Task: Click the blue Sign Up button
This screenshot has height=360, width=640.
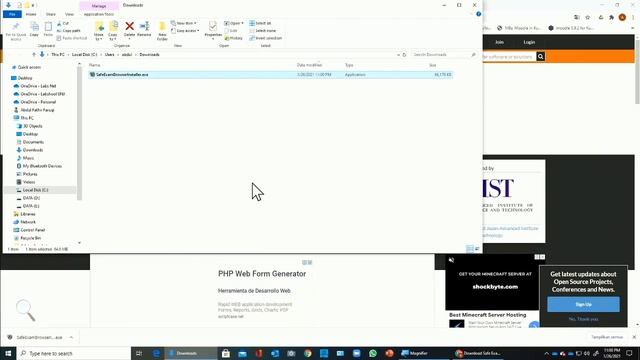Action: coord(583,304)
